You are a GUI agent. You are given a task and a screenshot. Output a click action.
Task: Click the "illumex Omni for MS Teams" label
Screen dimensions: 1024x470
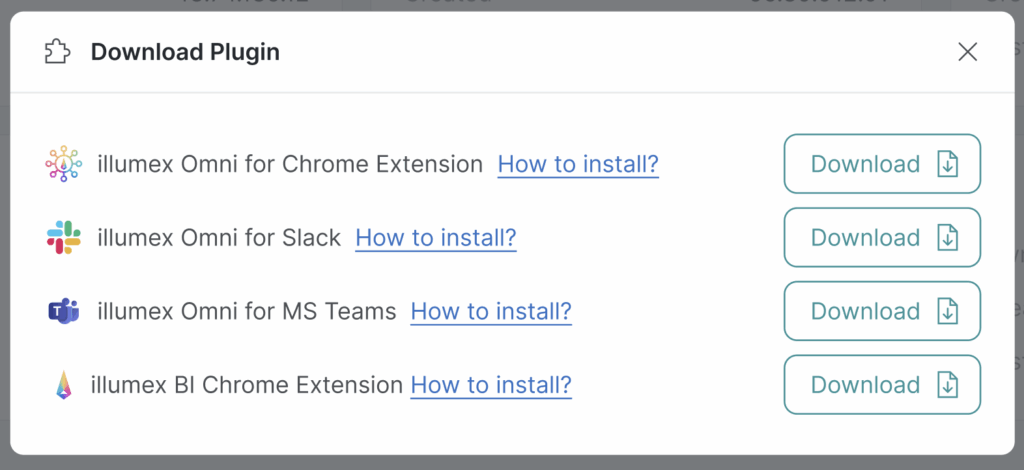pos(247,311)
